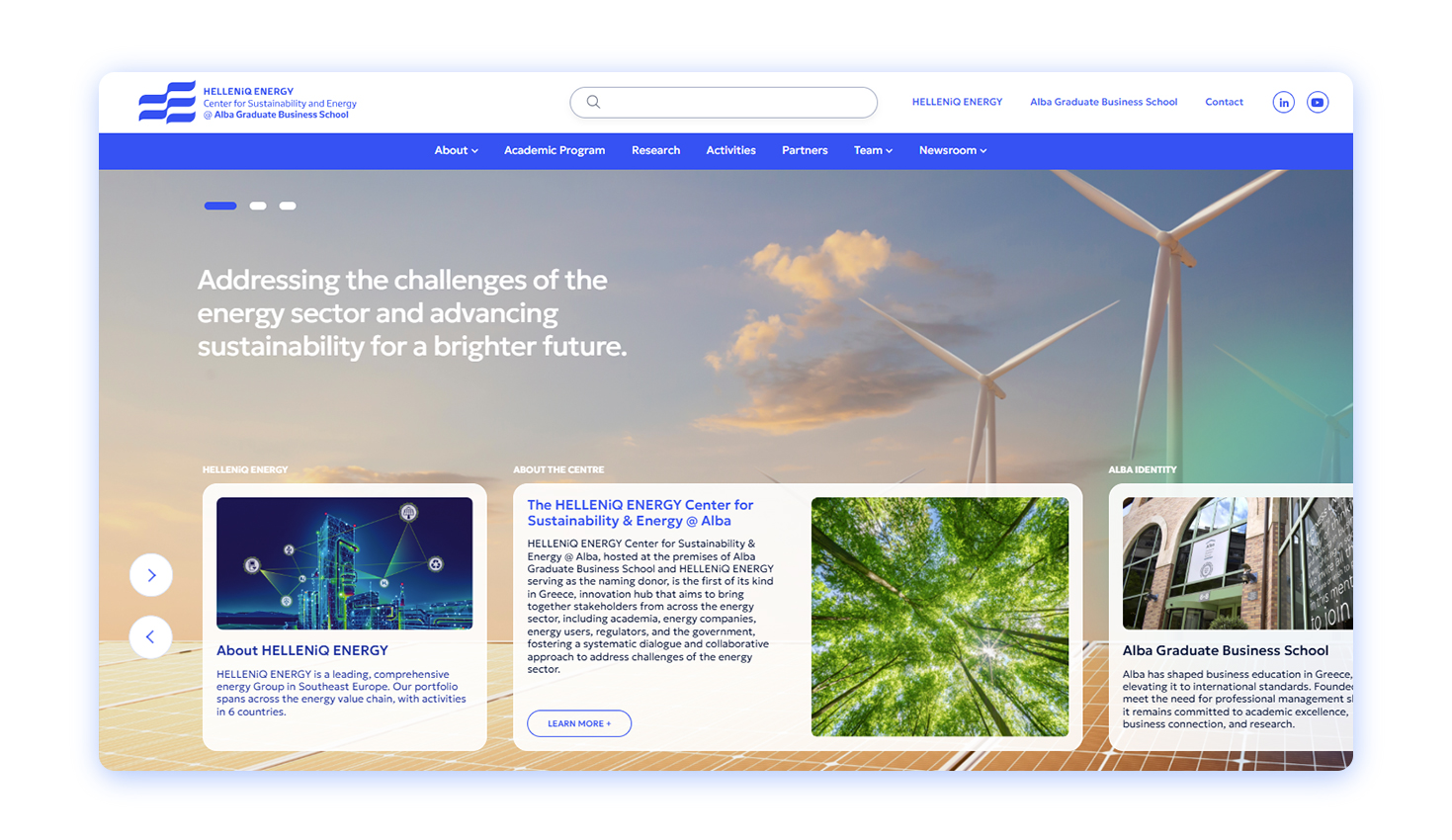Click the 'ALBA IDENTITY' label
This screenshot has height=840, width=1452.
click(1143, 469)
